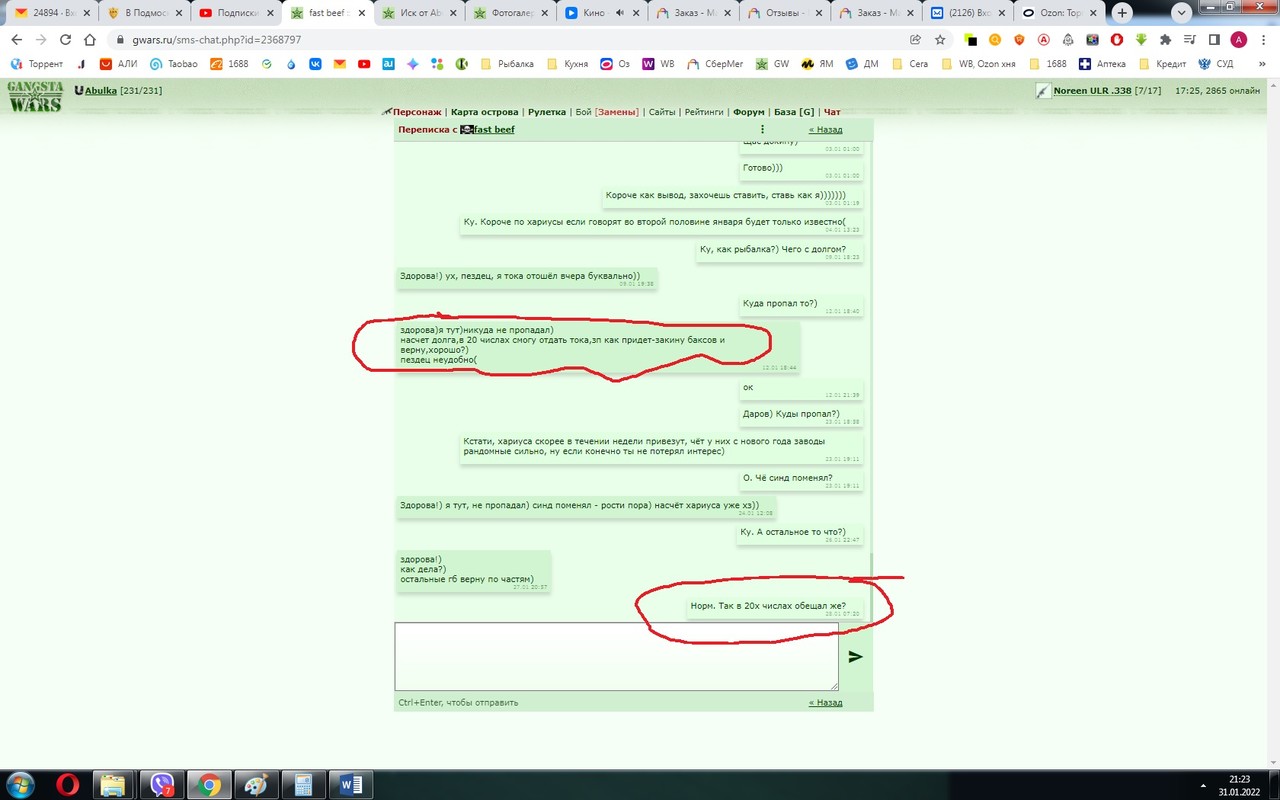
Task: Open the СберМег bookmark
Action: click(x=717, y=64)
